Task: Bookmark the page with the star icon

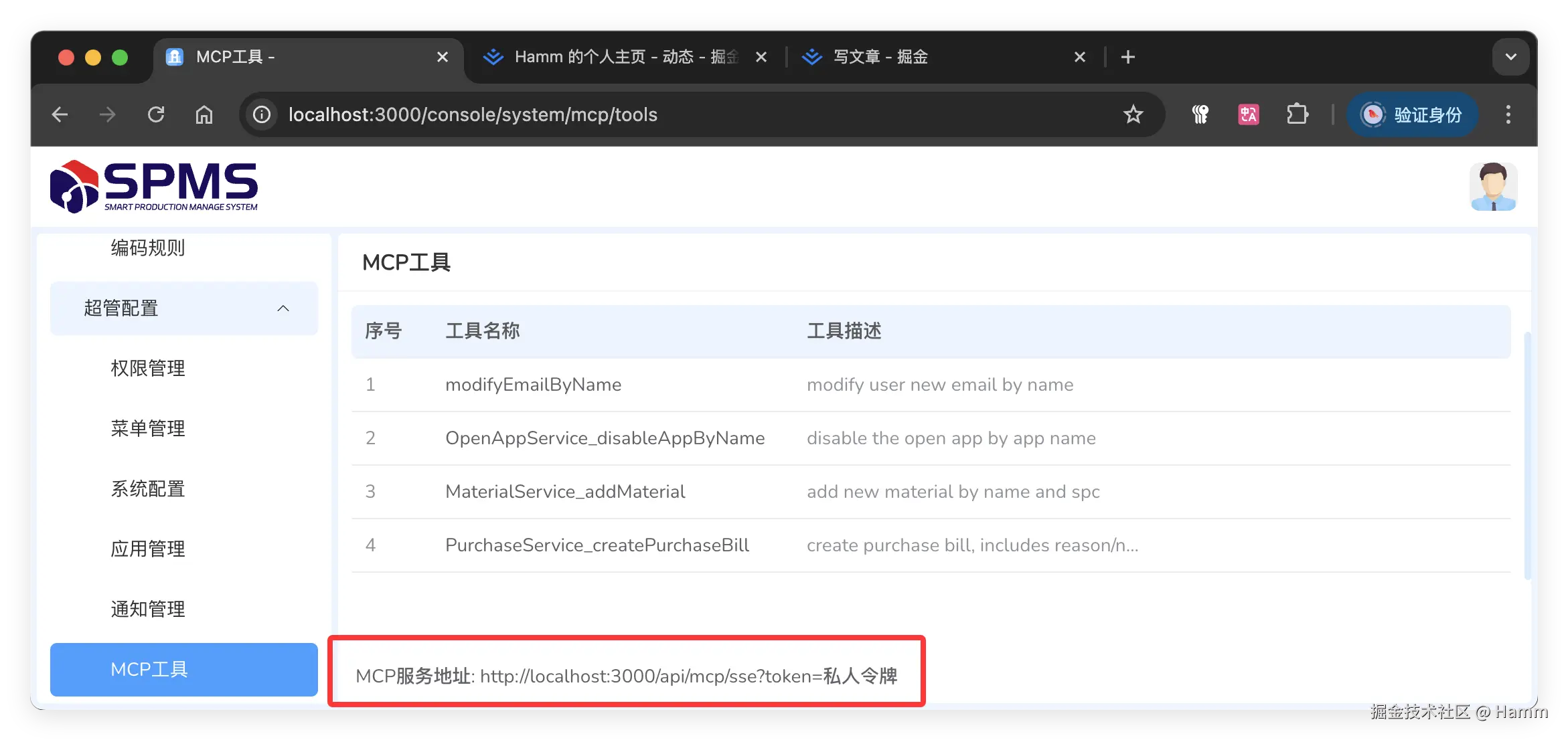Action: [x=1133, y=114]
